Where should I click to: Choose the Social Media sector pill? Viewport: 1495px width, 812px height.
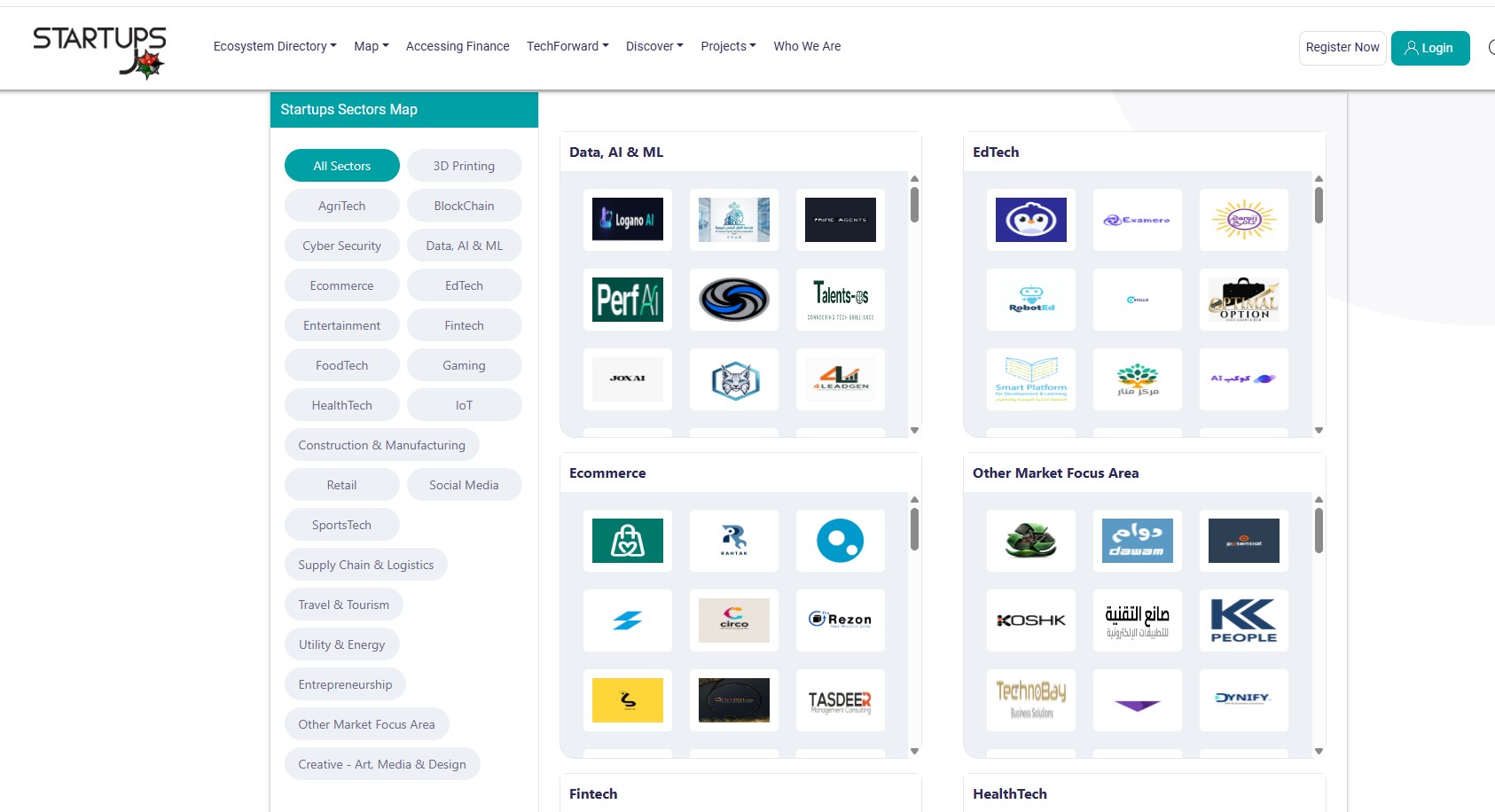[x=465, y=485]
